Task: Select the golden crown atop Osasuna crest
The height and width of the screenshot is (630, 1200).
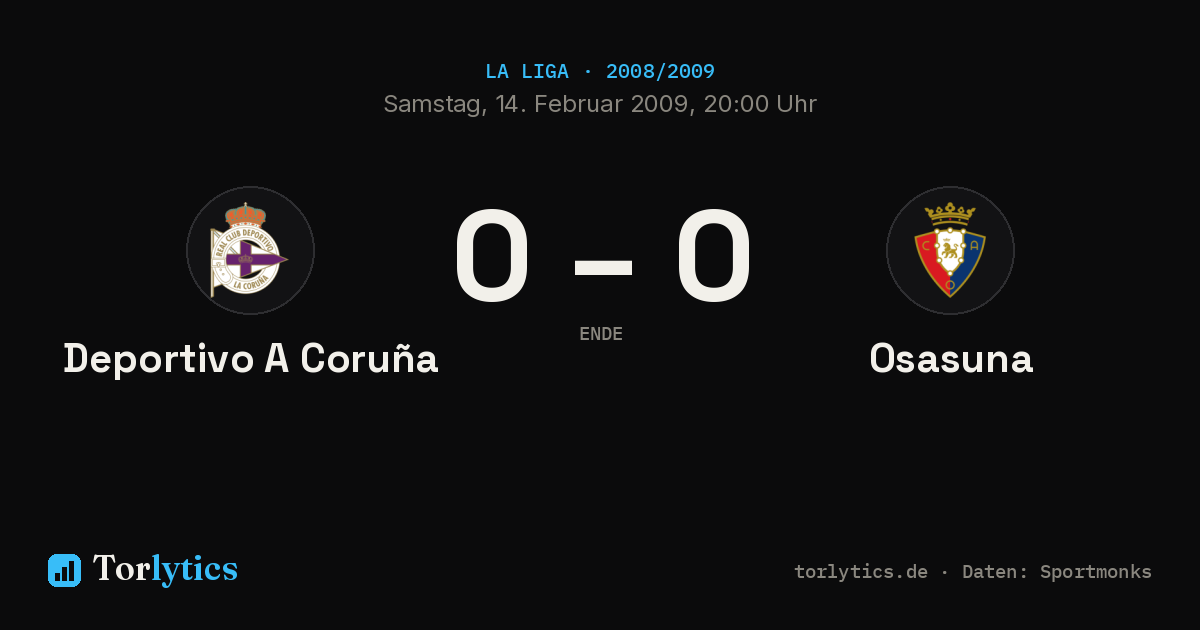Action: pos(950,213)
